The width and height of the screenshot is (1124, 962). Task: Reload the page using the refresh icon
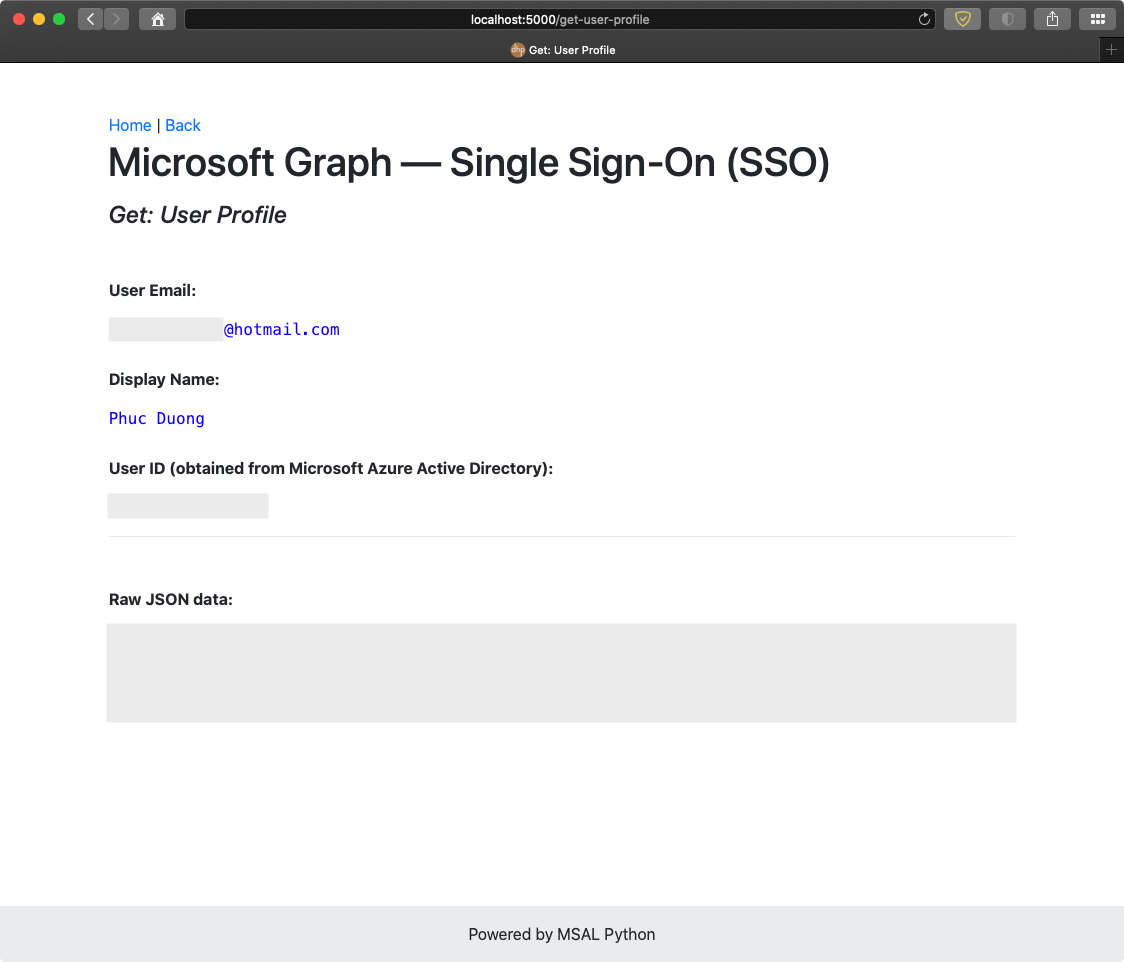click(x=924, y=18)
